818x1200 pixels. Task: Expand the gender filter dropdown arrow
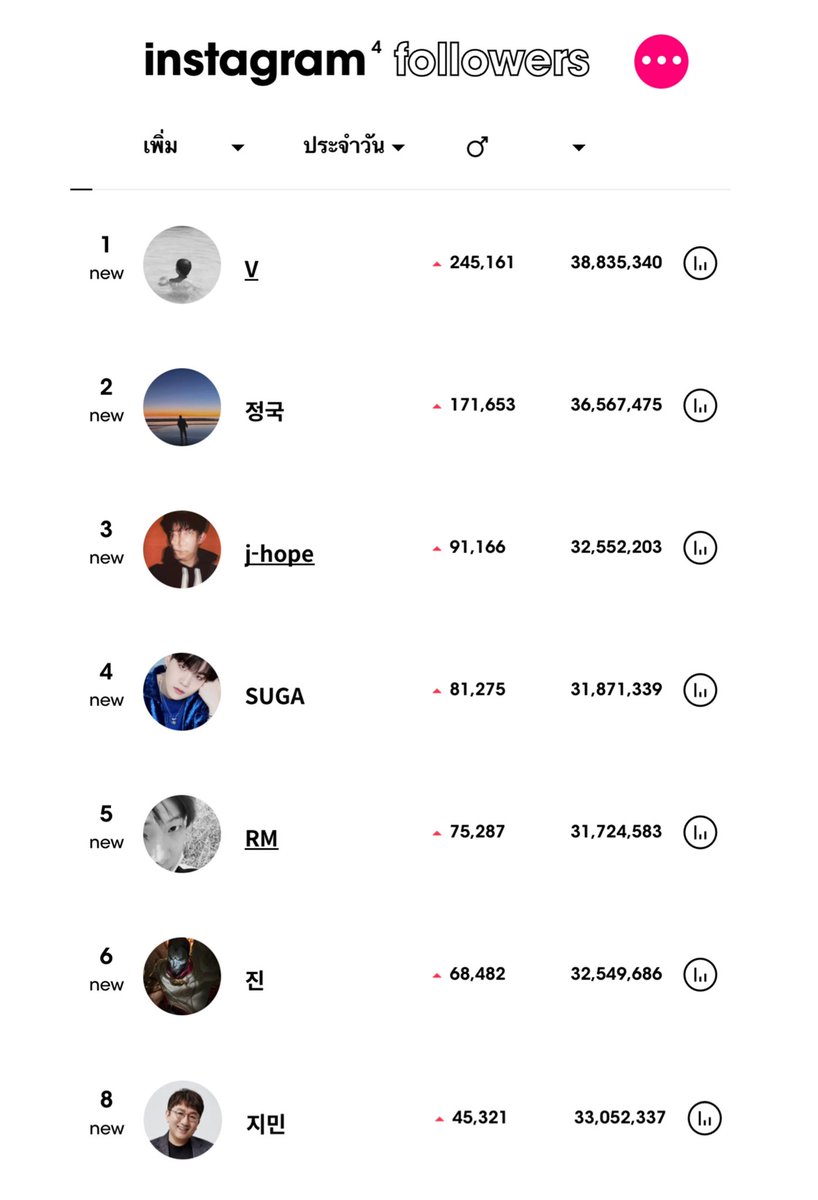point(578,148)
